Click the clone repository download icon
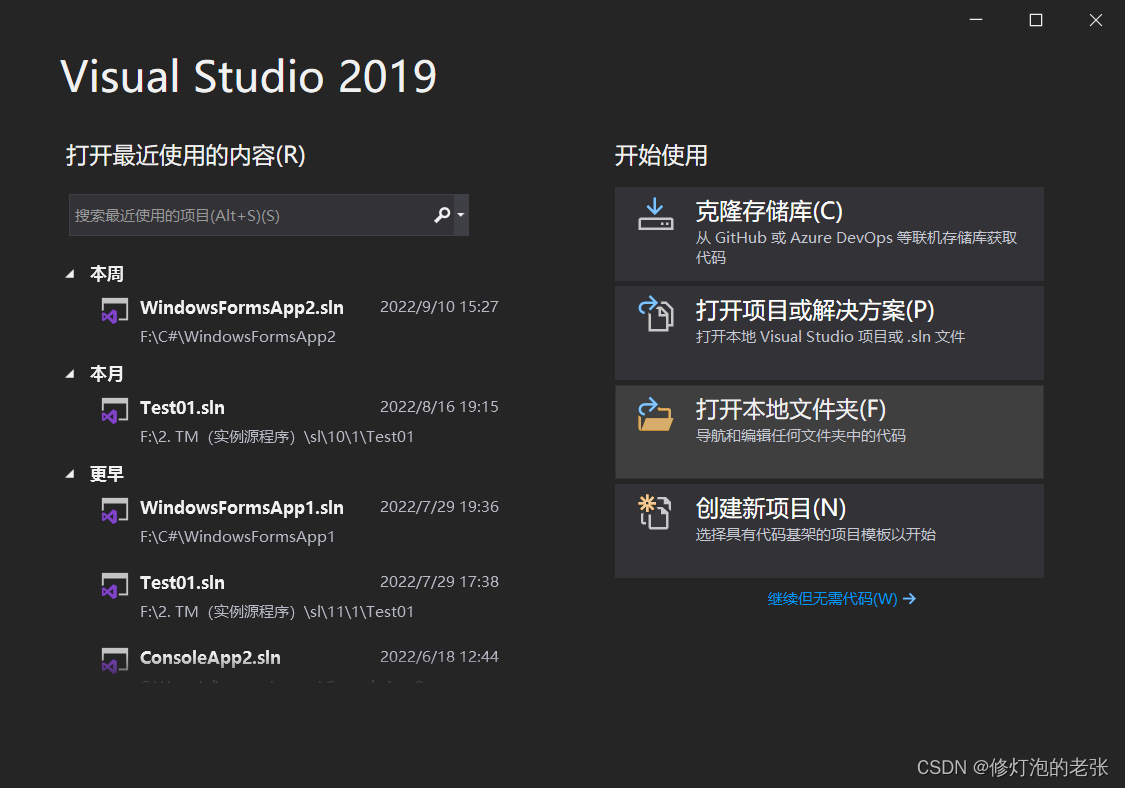Image resolution: width=1125 pixels, height=788 pixels. [656, 215]
